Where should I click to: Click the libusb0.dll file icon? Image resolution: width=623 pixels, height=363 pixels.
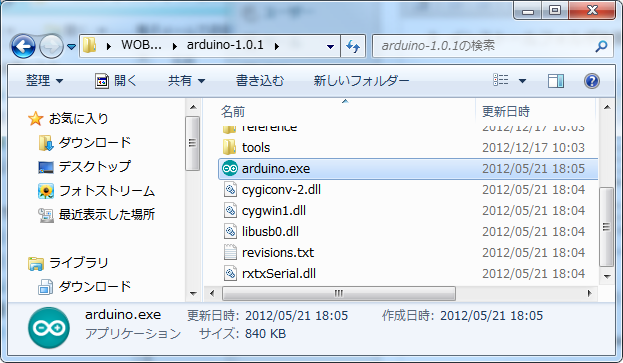230,232
